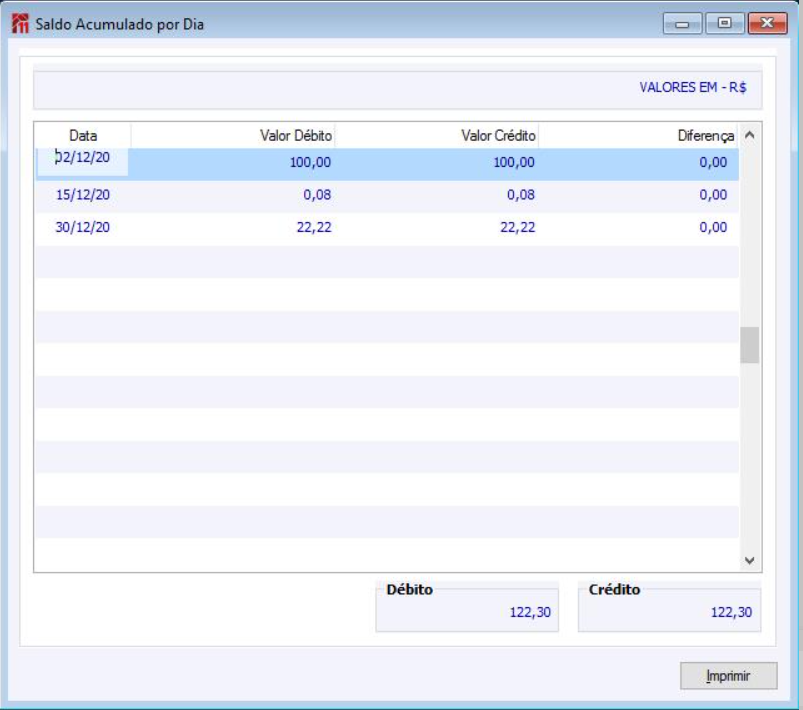Click Diferença 0,00 in 02/12/20 row

[713, 162]
